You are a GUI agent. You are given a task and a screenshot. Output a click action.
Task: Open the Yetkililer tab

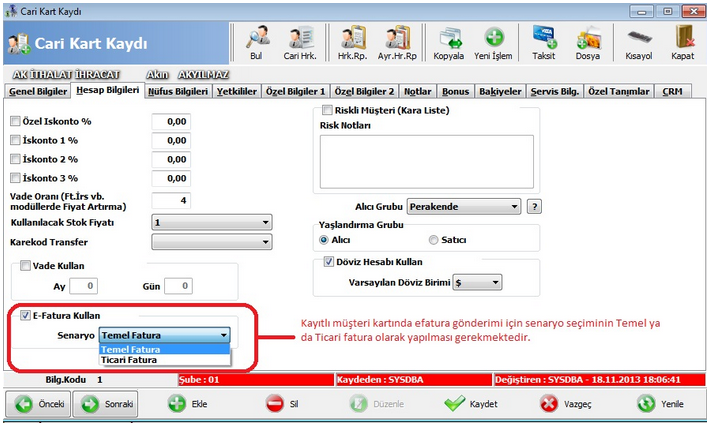click(x=237, y=91)
